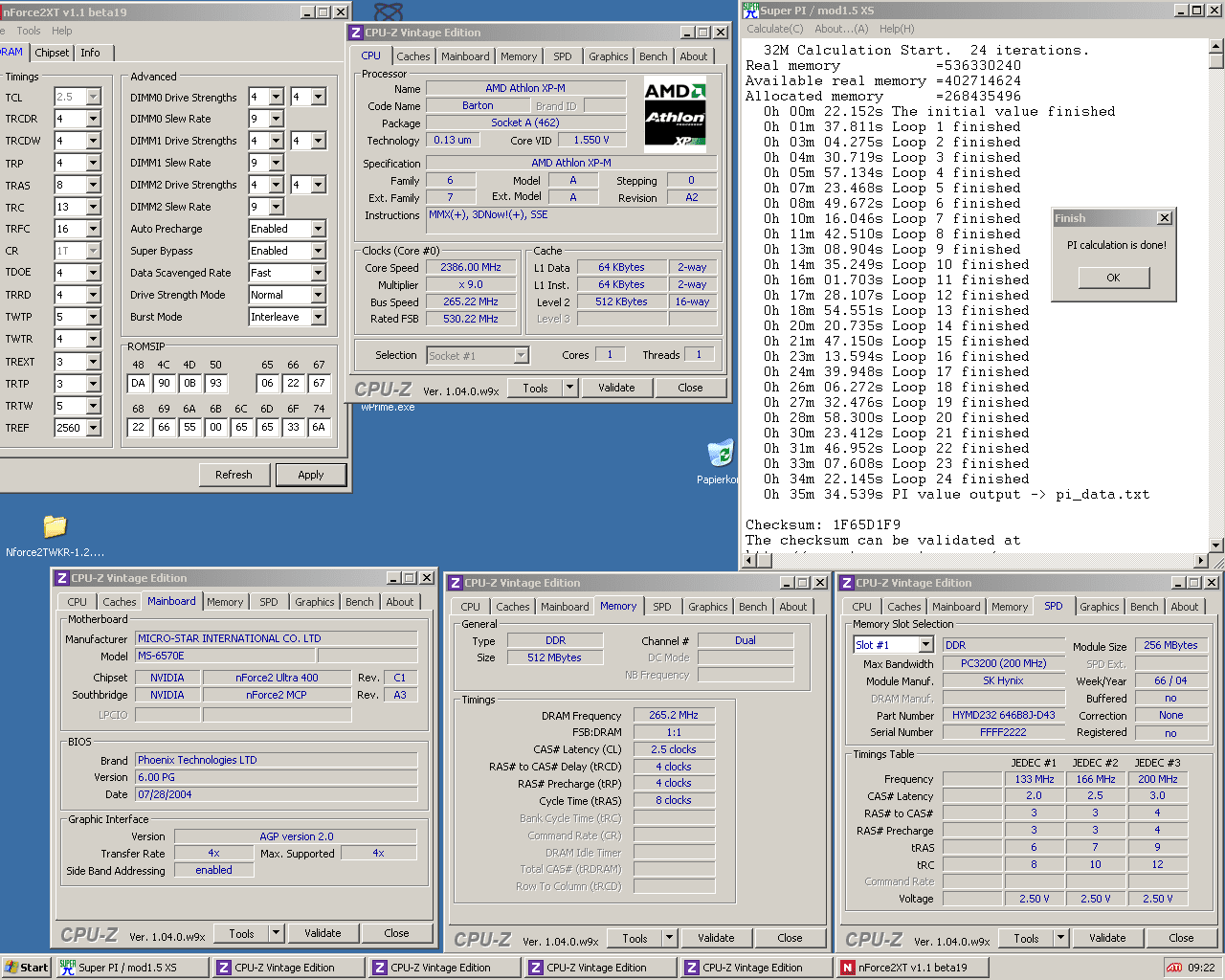Click Close button in top CPU-Z window

[x=690, y=388]
